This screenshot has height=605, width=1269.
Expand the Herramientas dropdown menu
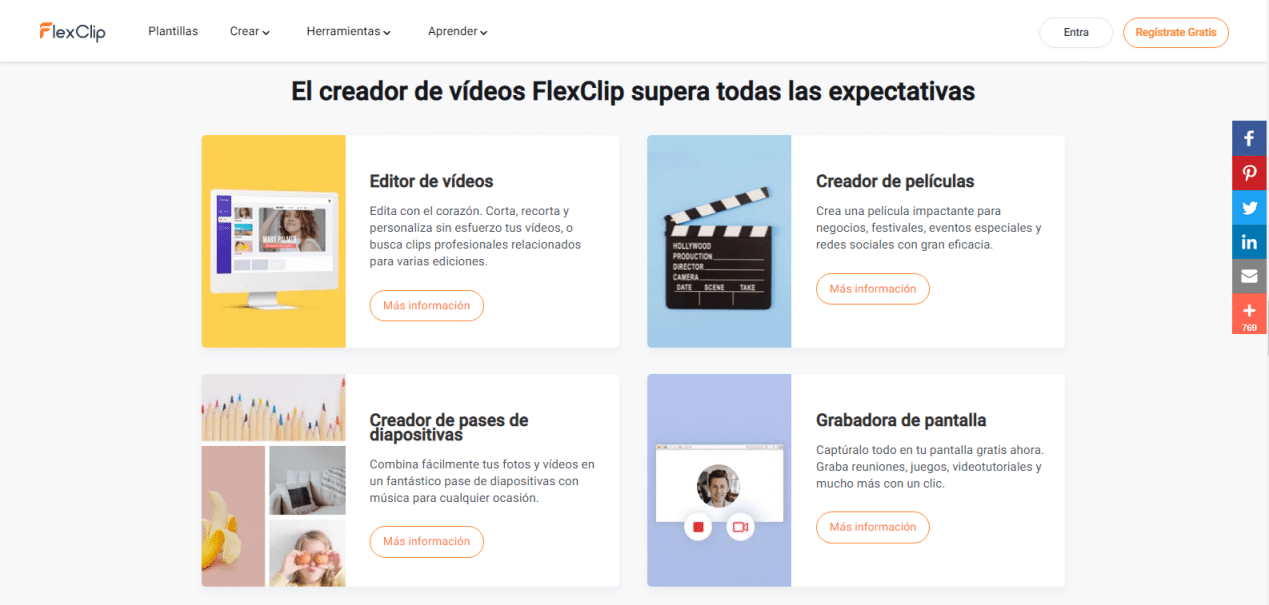tap(348, 32)
